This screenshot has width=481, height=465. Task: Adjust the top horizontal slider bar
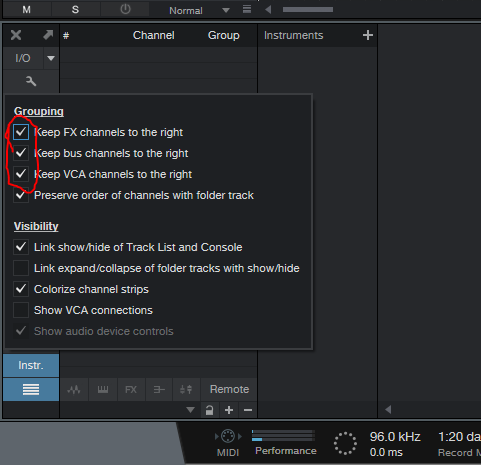point(308,10)
